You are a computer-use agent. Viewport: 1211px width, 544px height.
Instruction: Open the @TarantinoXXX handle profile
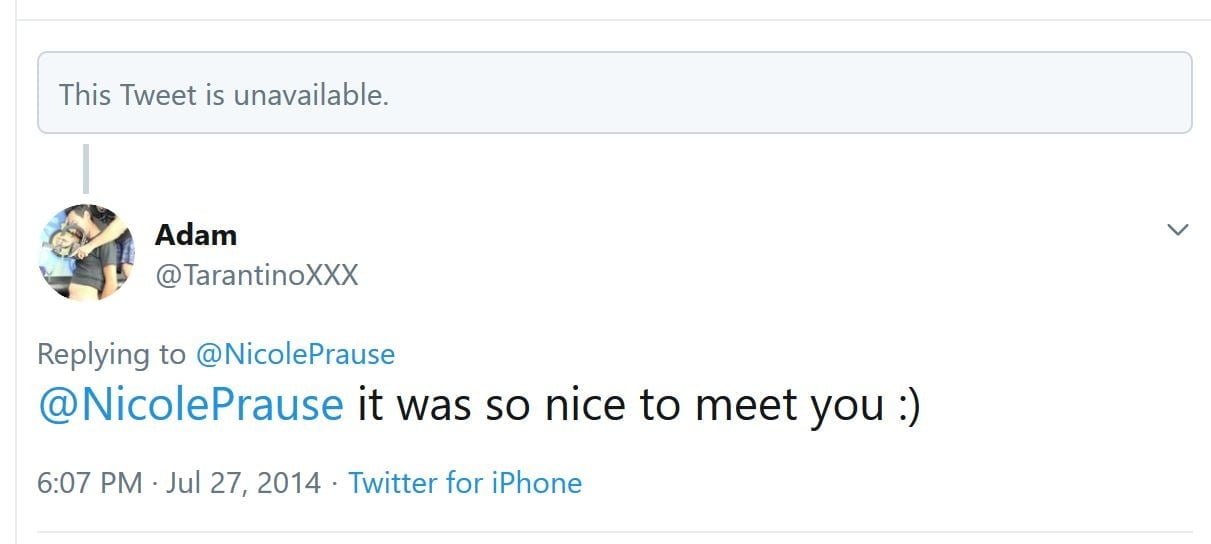pyautogui.click(x=256, y=275)
